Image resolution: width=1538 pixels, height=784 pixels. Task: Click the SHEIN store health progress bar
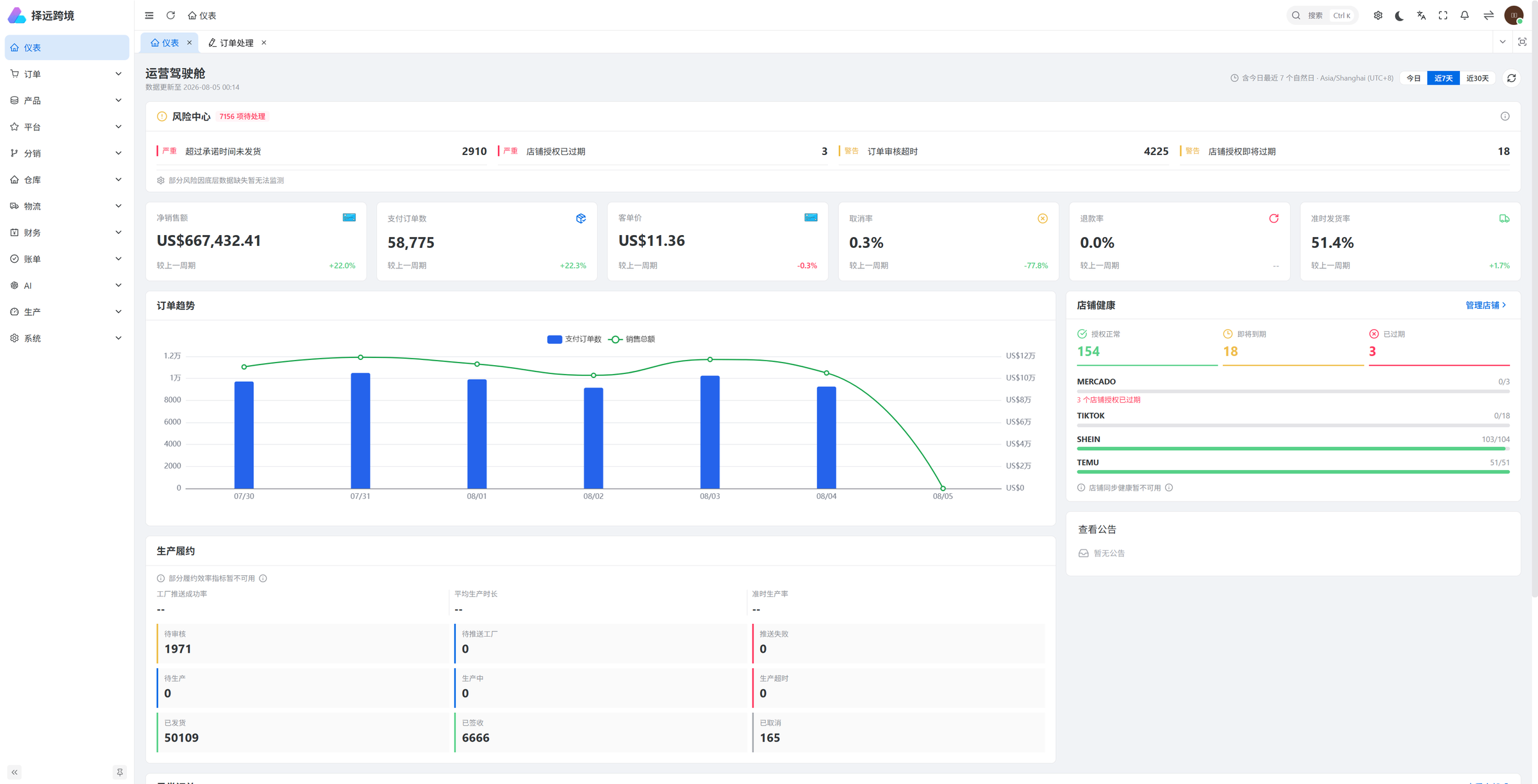[x=1293, y=449]
